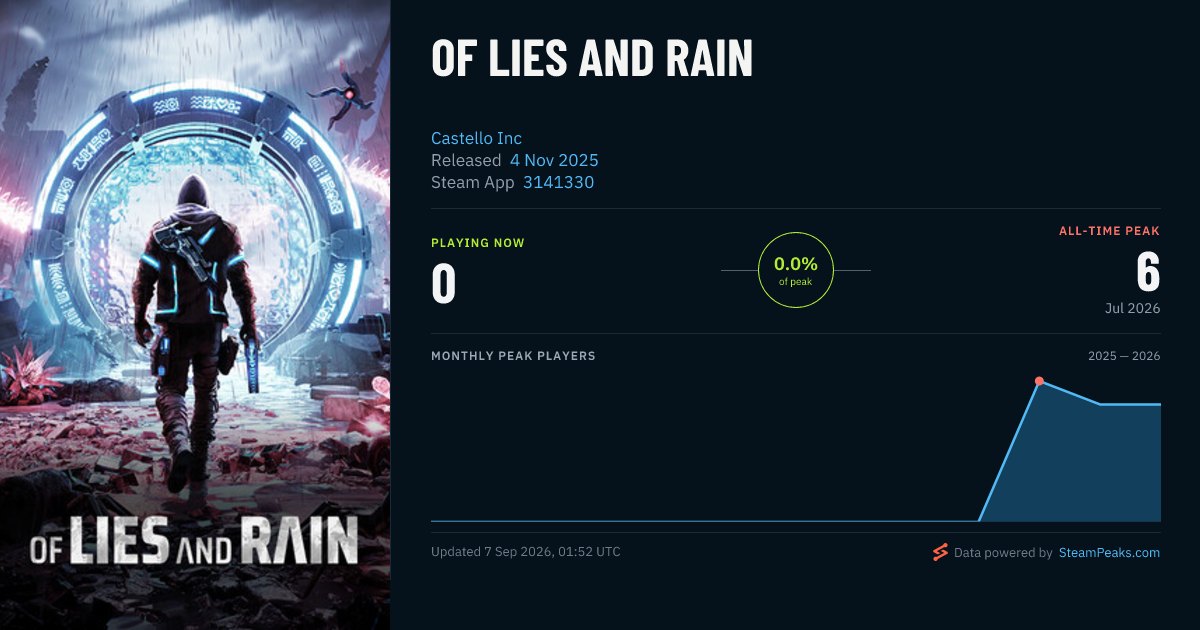Click the 0.0% of peak circle
Screen dimensions: 1200x630
pos(796,270)
